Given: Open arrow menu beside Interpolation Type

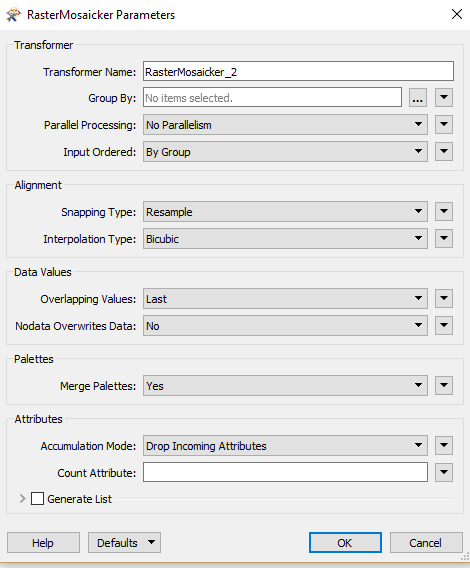Looking at the screenshot, I should (x=444, y=238).
